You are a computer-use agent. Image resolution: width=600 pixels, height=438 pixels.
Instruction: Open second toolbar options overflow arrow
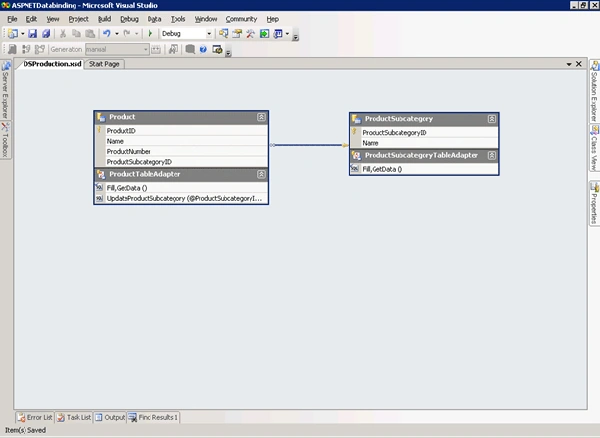(228, 53)
